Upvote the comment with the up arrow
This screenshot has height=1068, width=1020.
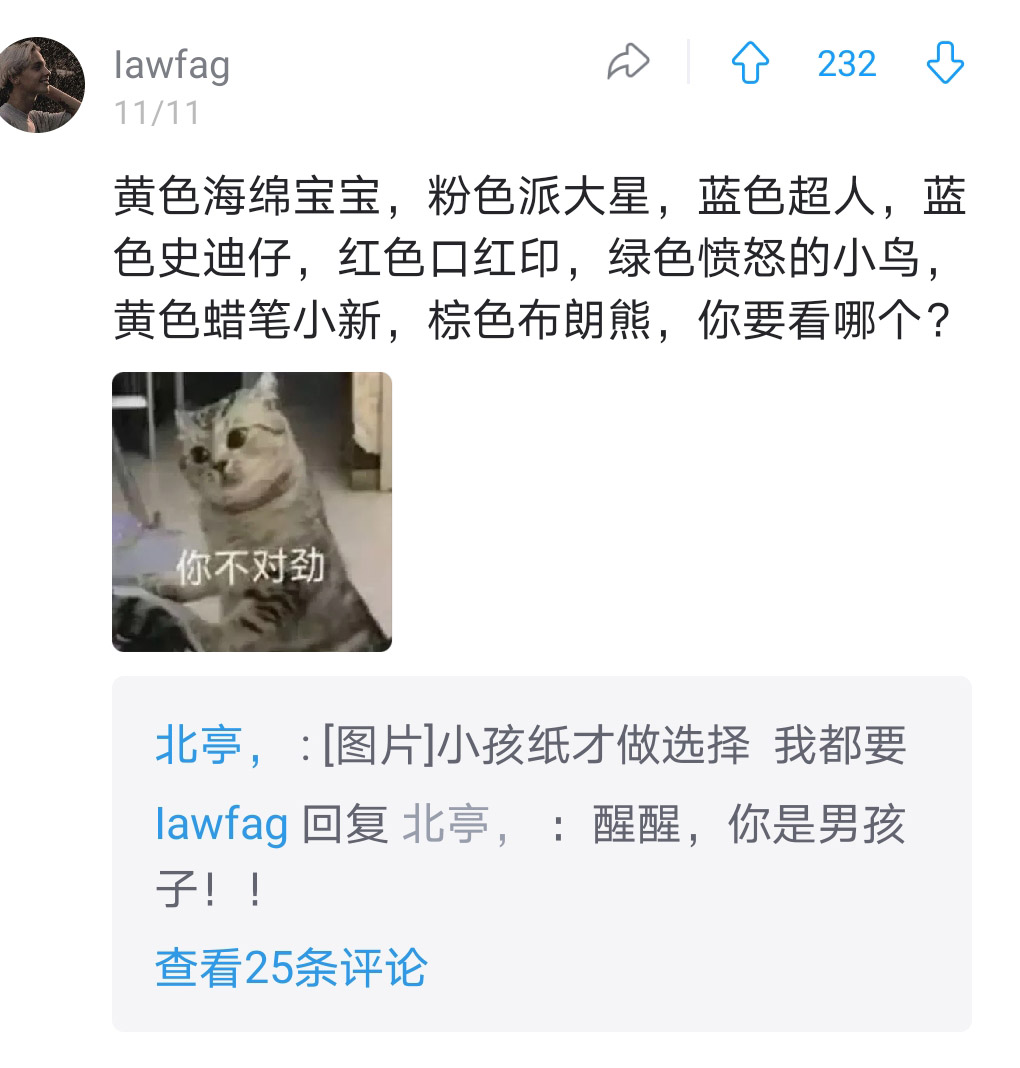tap(750, 63)
